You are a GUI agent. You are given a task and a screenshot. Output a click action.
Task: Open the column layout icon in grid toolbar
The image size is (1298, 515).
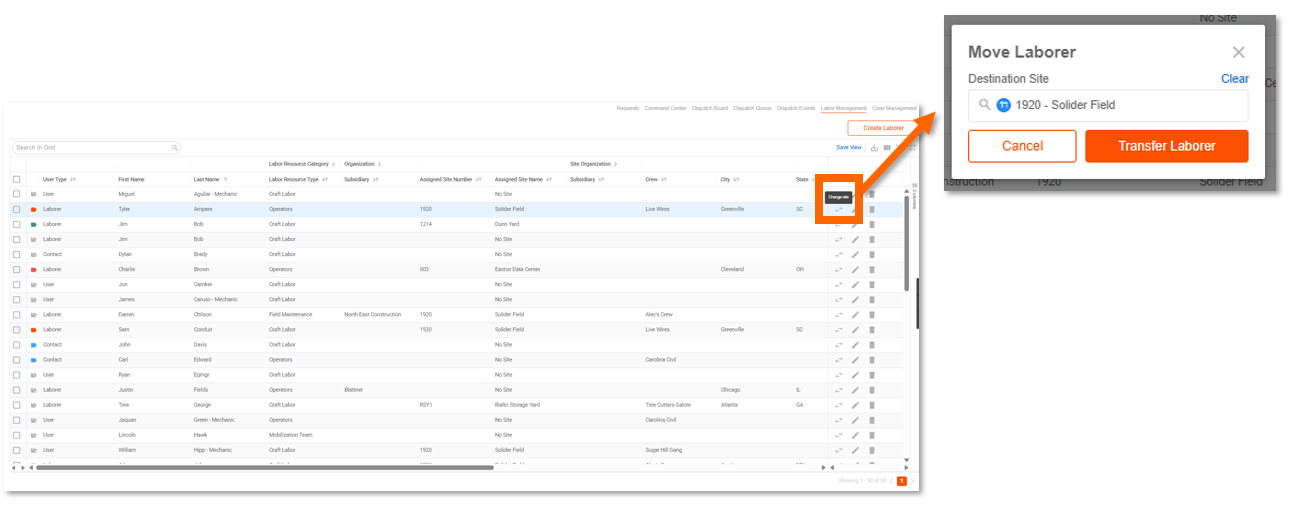[887, 147]
